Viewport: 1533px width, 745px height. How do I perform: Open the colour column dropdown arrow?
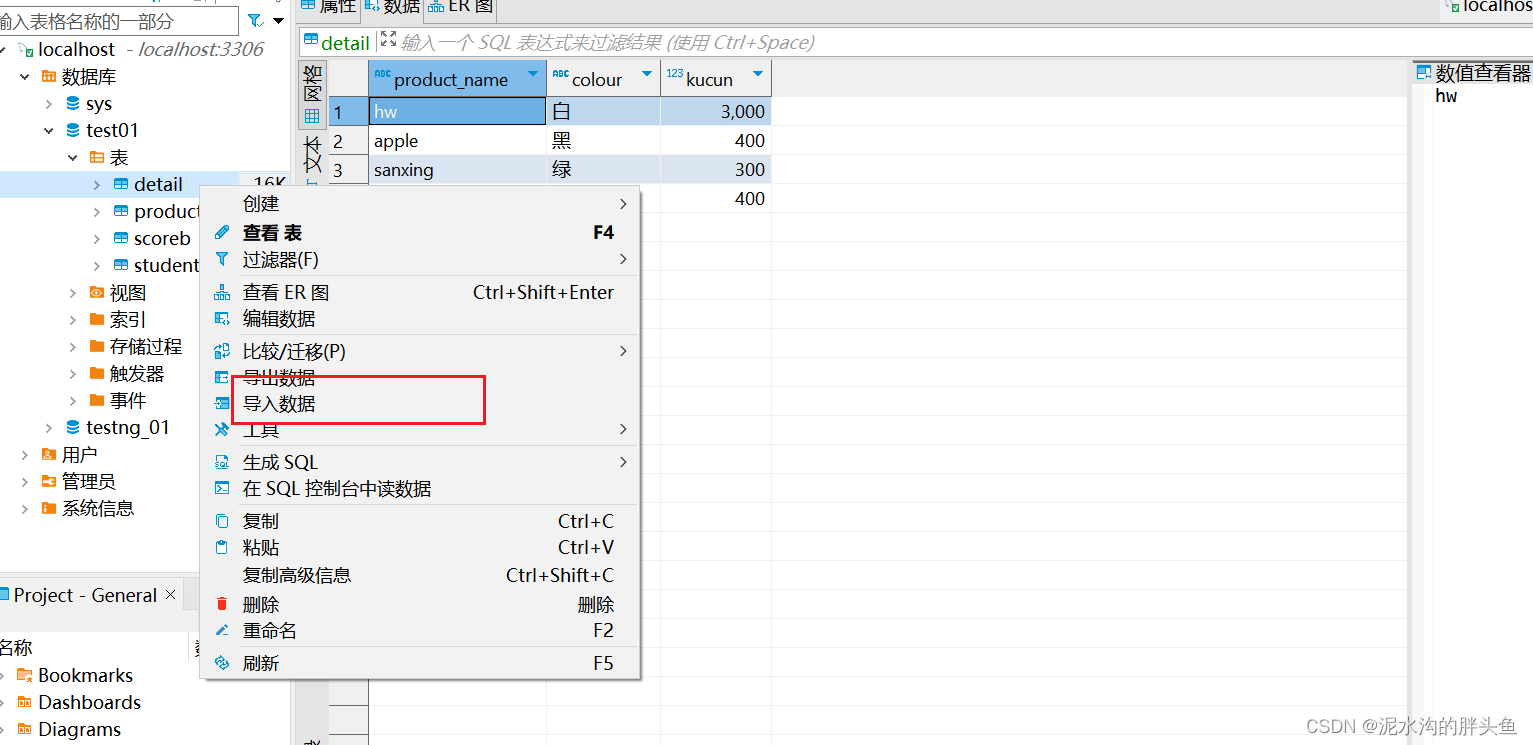click(647, 75)
